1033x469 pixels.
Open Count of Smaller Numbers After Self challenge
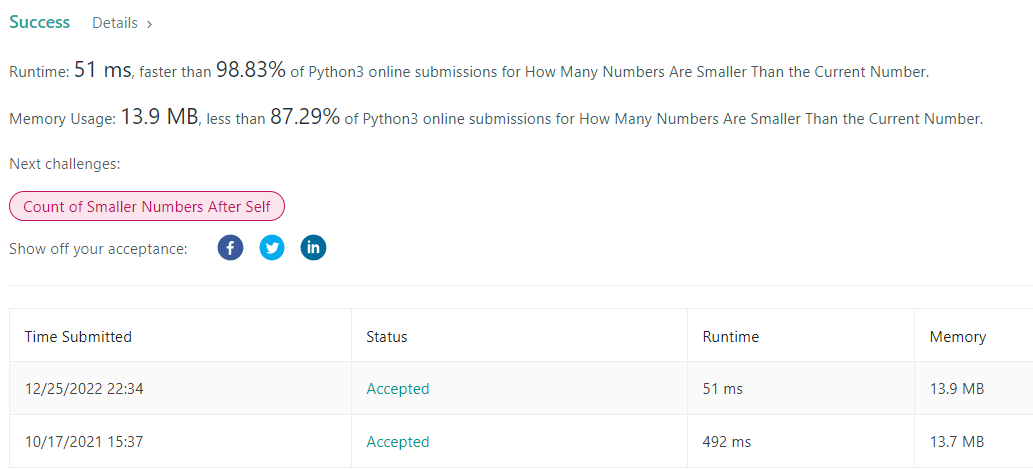click(x=147, y=206)
